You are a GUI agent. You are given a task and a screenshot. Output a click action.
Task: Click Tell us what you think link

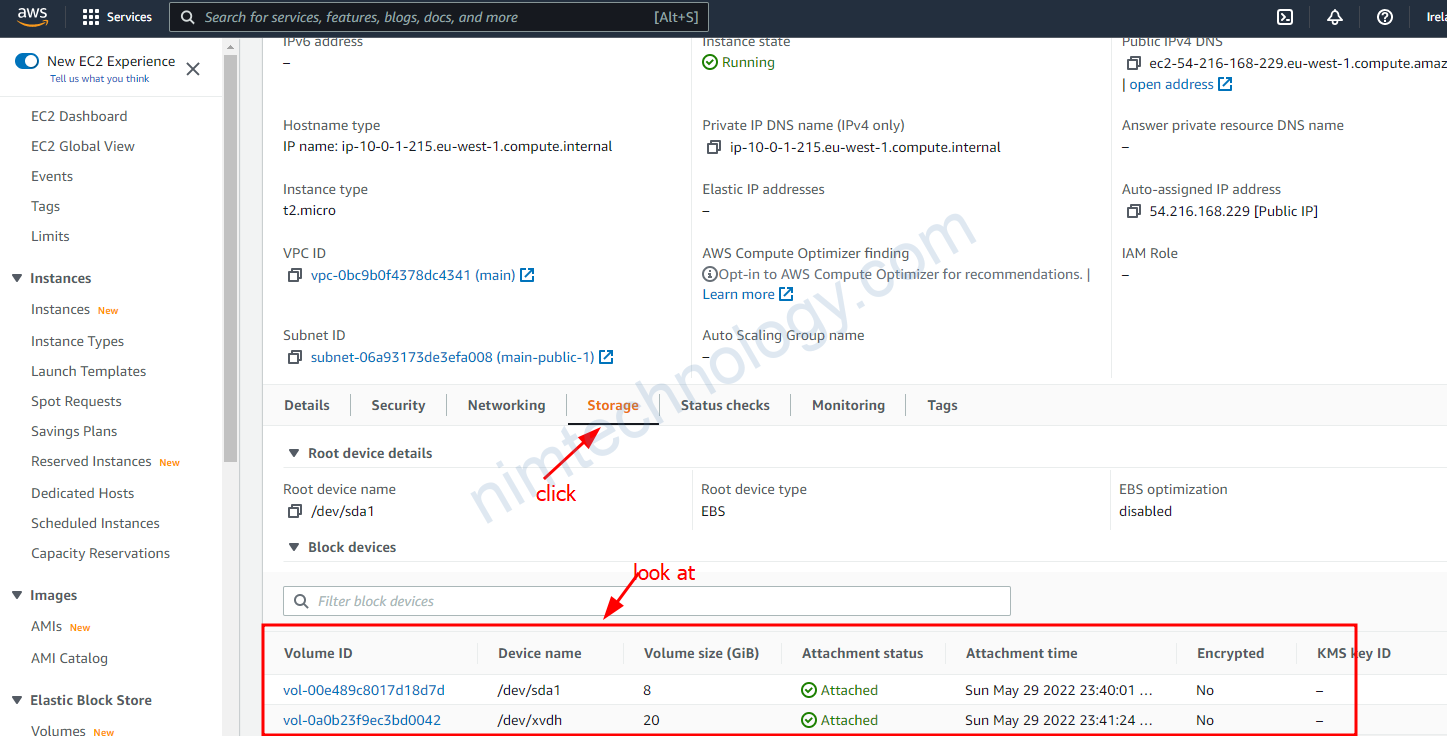100,78
